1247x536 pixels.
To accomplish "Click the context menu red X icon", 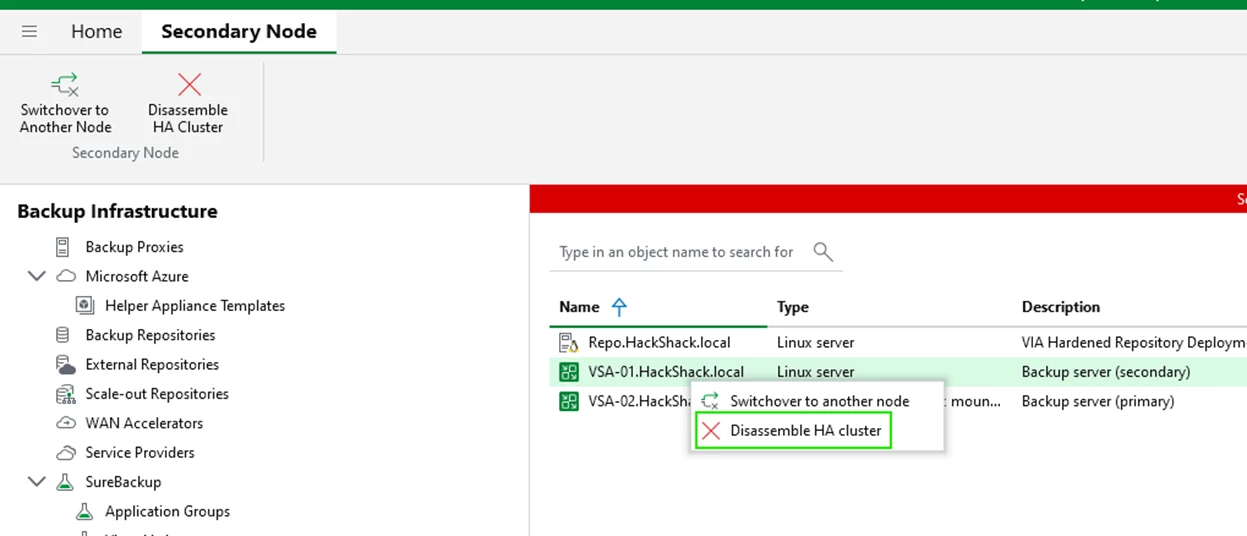I will click(711, 431).
